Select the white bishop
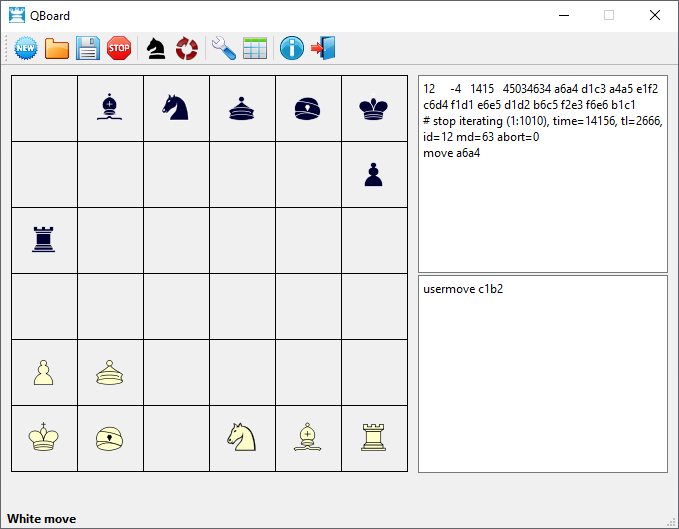The height and width of the screenshot is (529, 679). (307, 437)
